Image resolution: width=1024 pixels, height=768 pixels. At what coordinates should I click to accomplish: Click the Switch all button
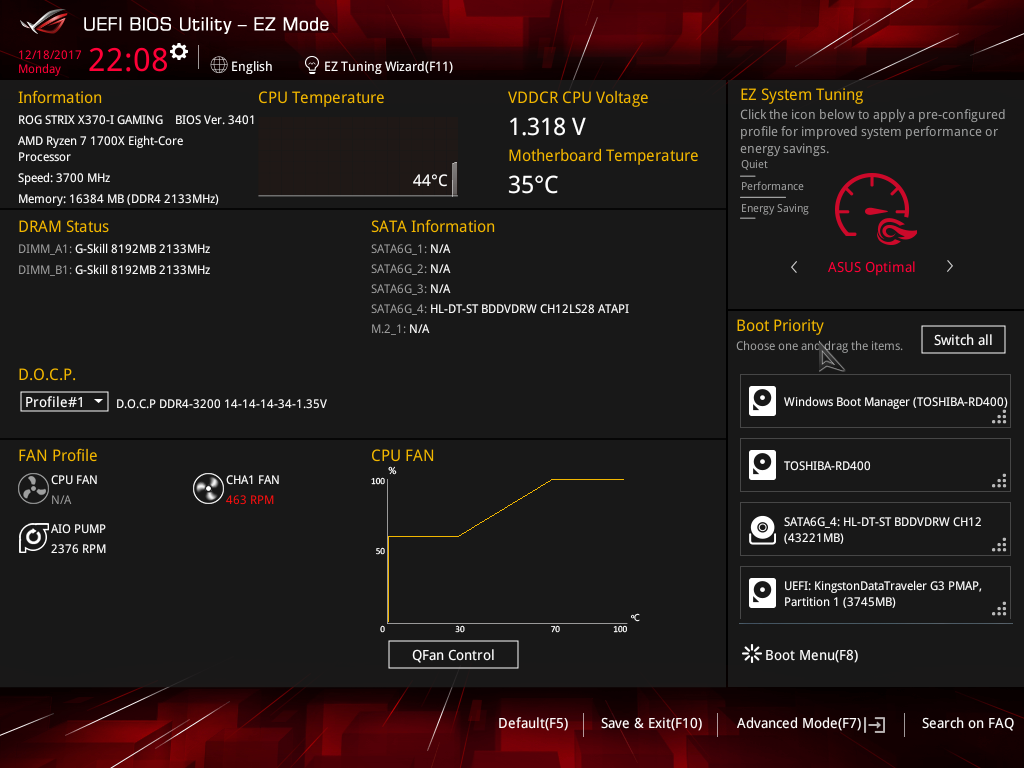(x=963, y=340)
